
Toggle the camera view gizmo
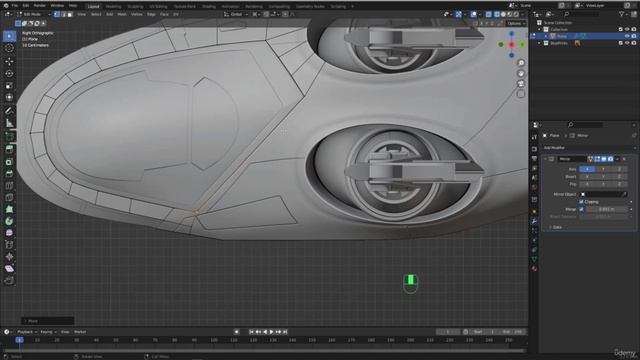tap(521, 84)
